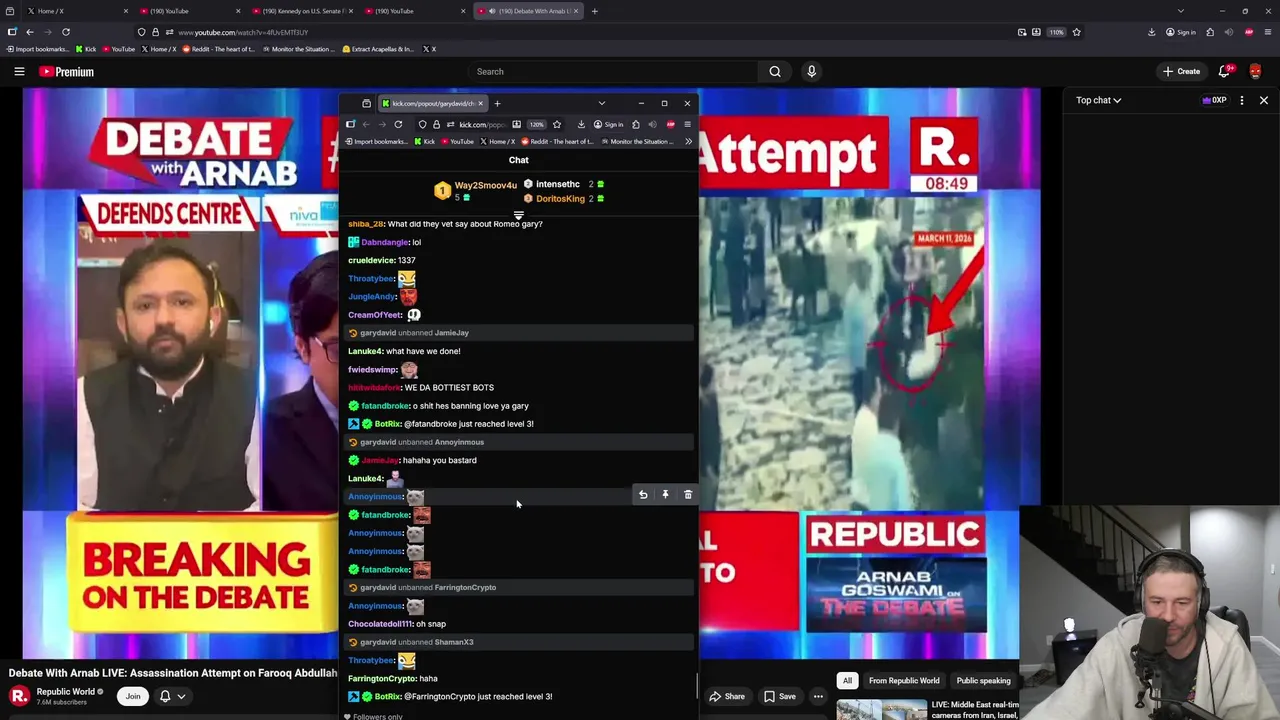The width and height of the screenshot is (1280, 720).
Task: Open the YouTube hamburger guide menu
Action: coord(19,71)
